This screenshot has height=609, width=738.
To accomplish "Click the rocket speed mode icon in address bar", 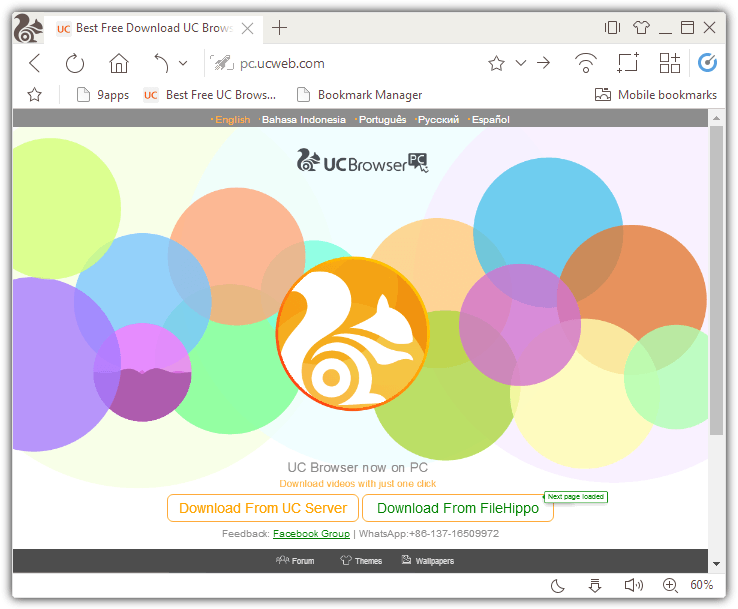I will (222, 63).
